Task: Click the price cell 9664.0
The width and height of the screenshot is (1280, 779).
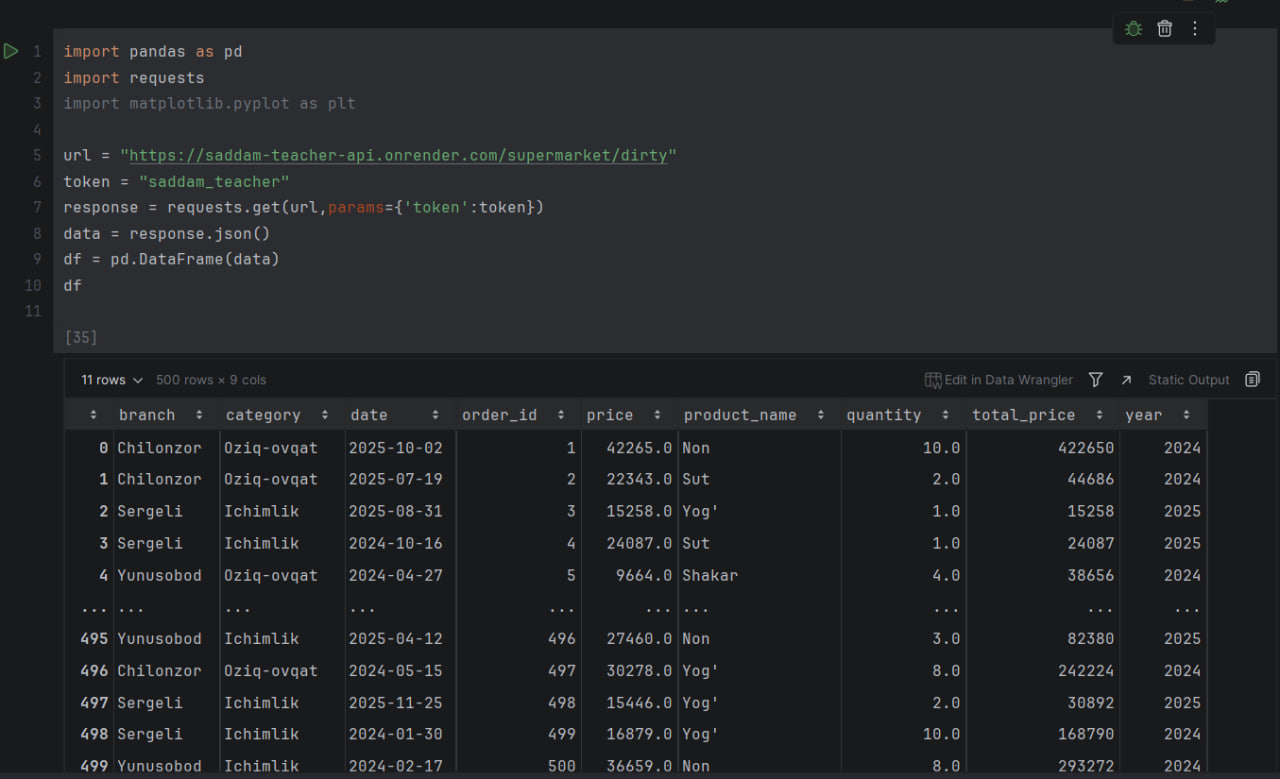Action: [644, 575]
